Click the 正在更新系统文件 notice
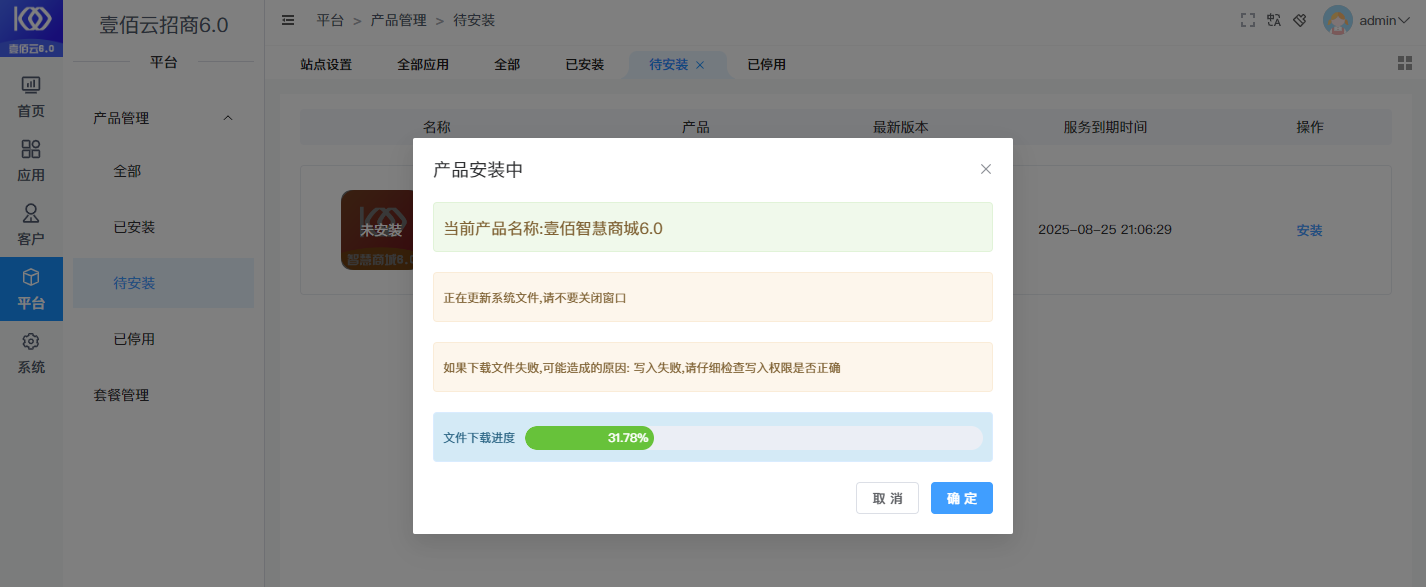The height and width of the screenshot is (587, 1426). [713, 297]
